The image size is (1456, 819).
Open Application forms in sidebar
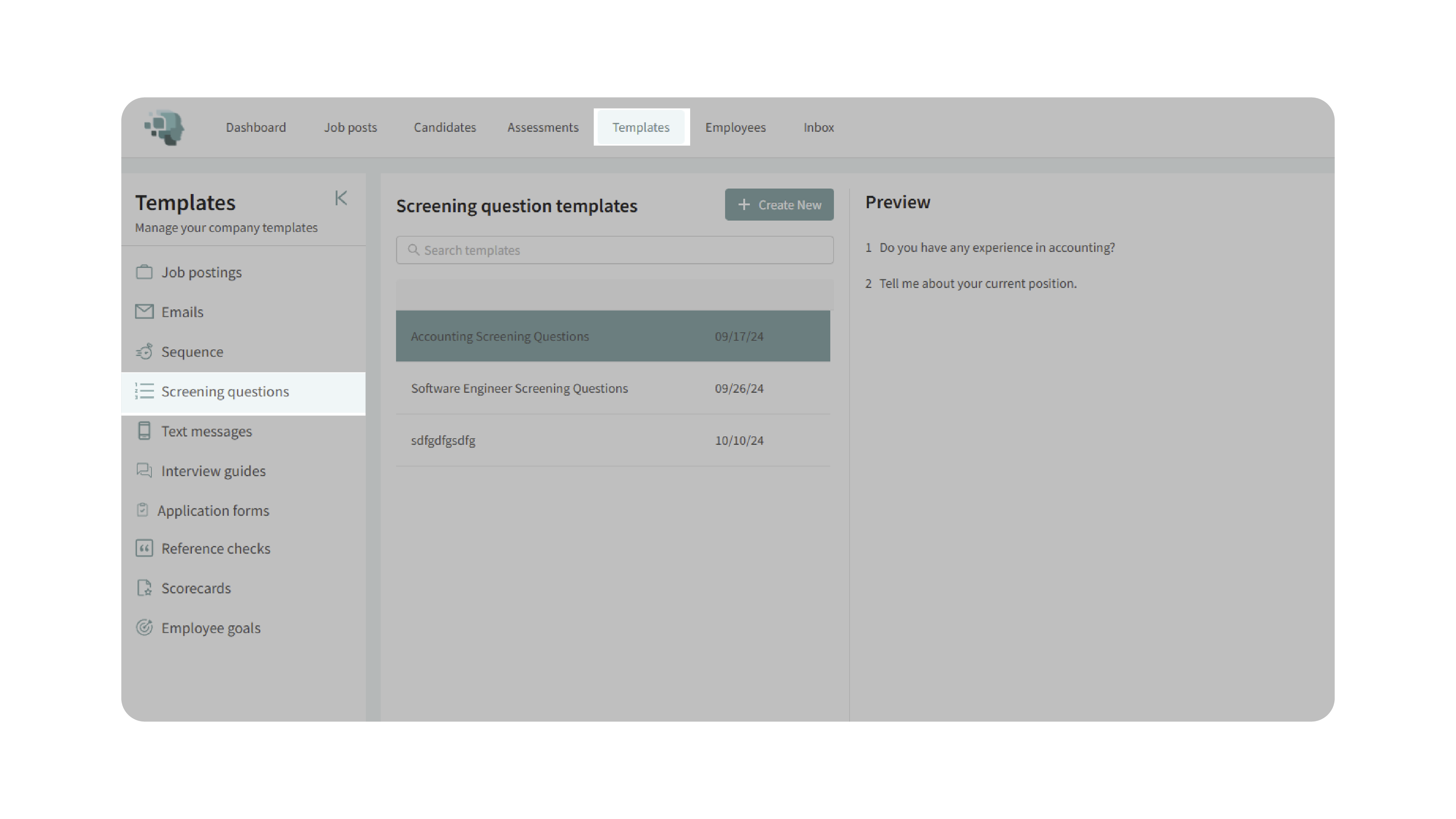[213, 510]
